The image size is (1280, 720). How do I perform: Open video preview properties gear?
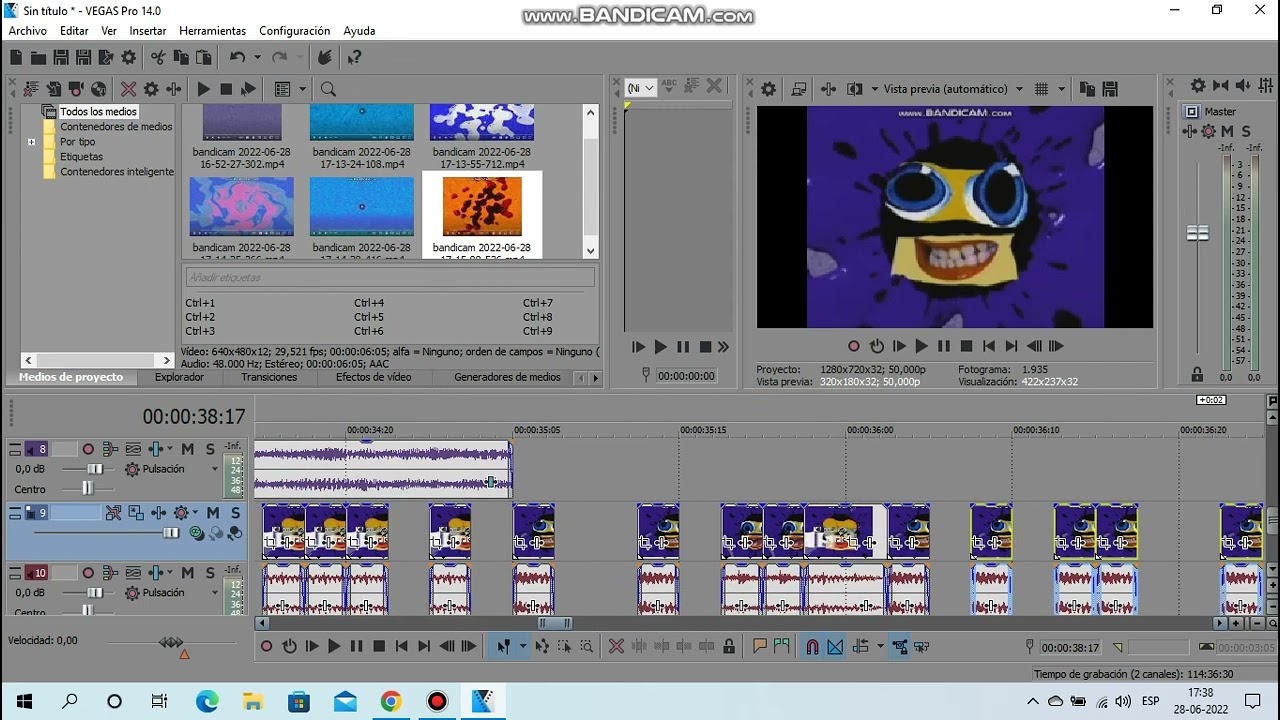768,89
